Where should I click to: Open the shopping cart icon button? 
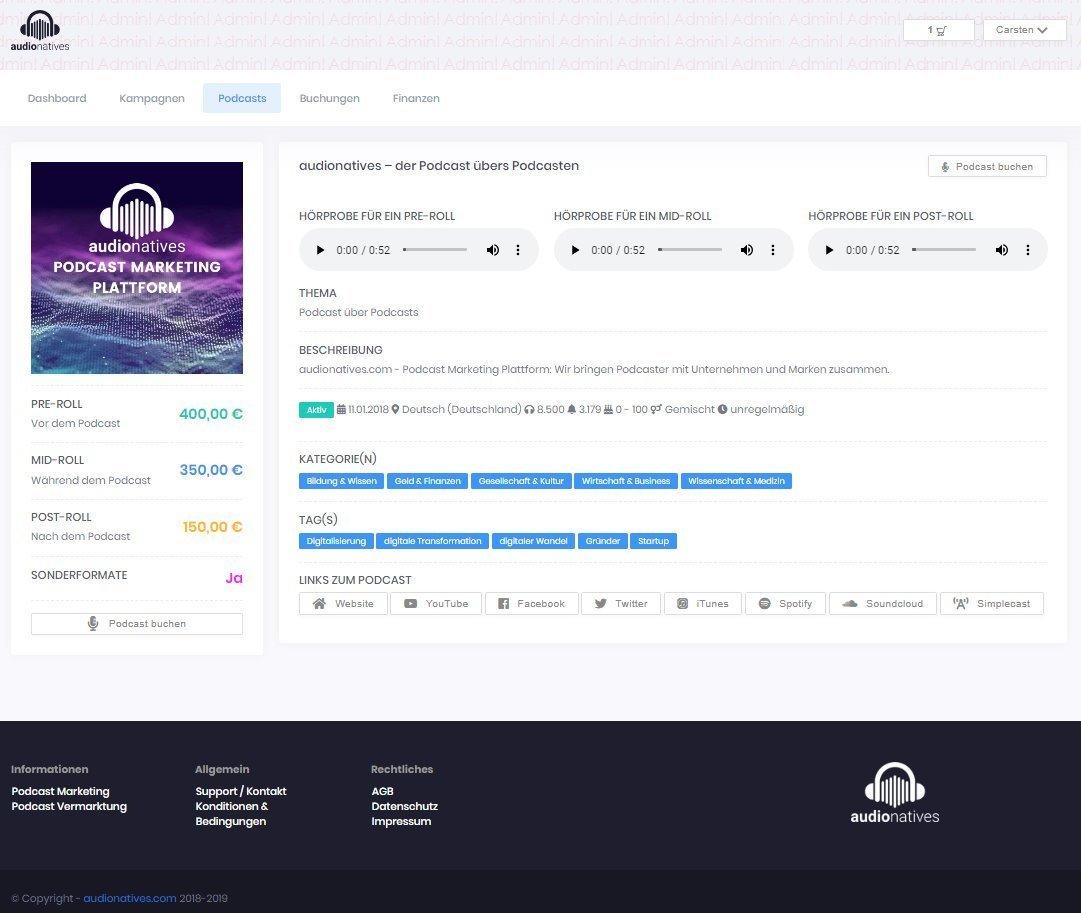(938, 30)
